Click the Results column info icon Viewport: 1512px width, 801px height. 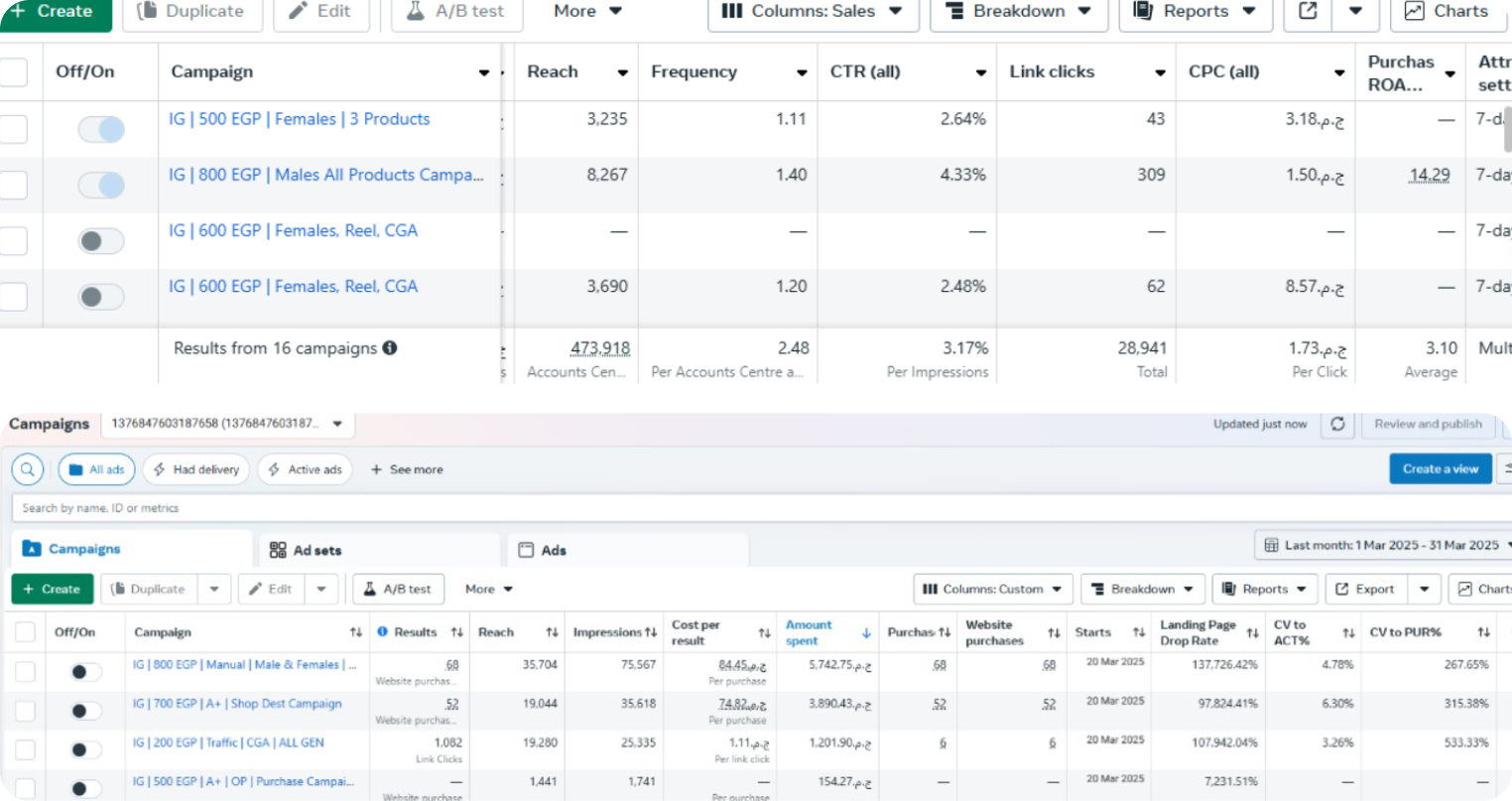(382, 632)
